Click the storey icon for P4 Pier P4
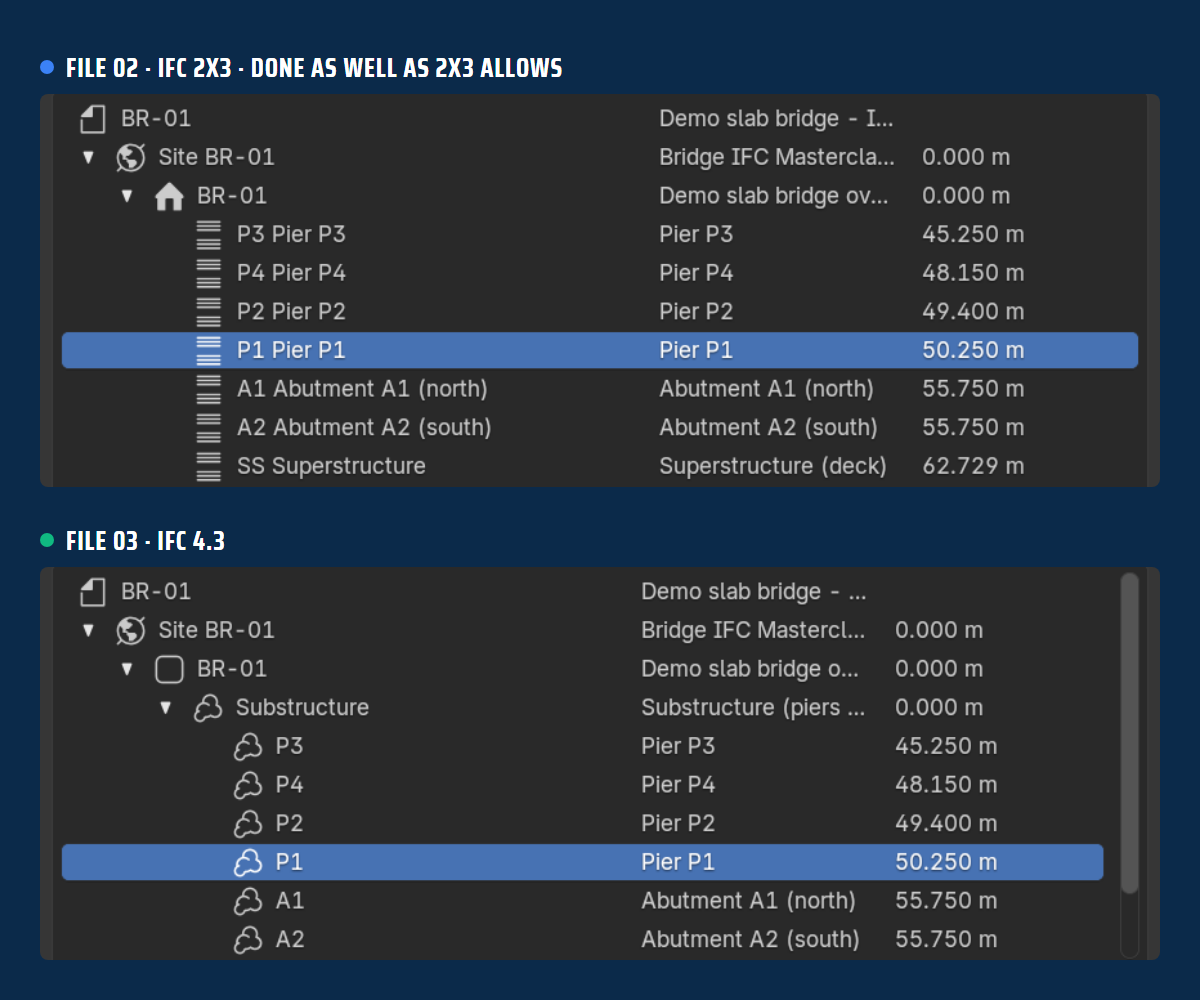Screen dimensions: 1200x1000 [x=208, y=273]
